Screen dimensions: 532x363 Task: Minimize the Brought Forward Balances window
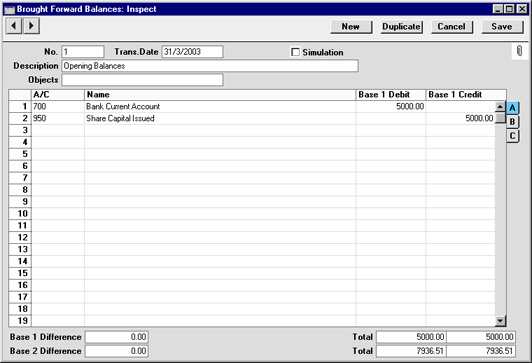(x=497, y=9)
